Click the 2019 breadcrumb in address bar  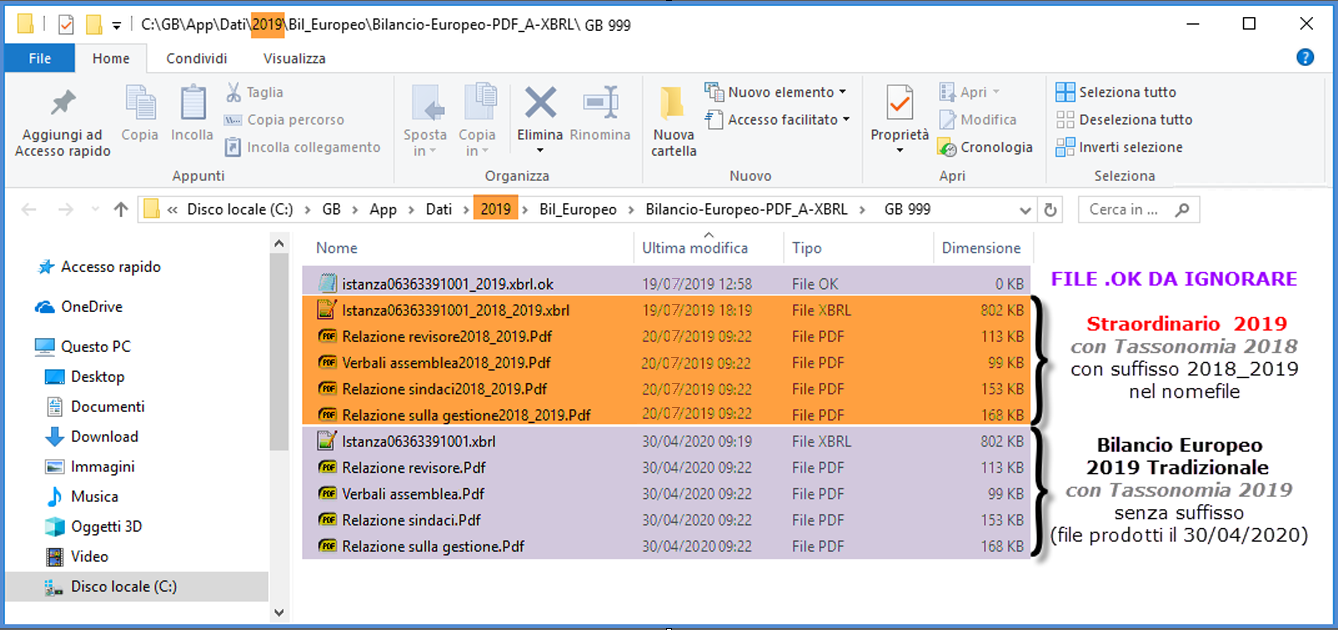[x=495, y=210]
